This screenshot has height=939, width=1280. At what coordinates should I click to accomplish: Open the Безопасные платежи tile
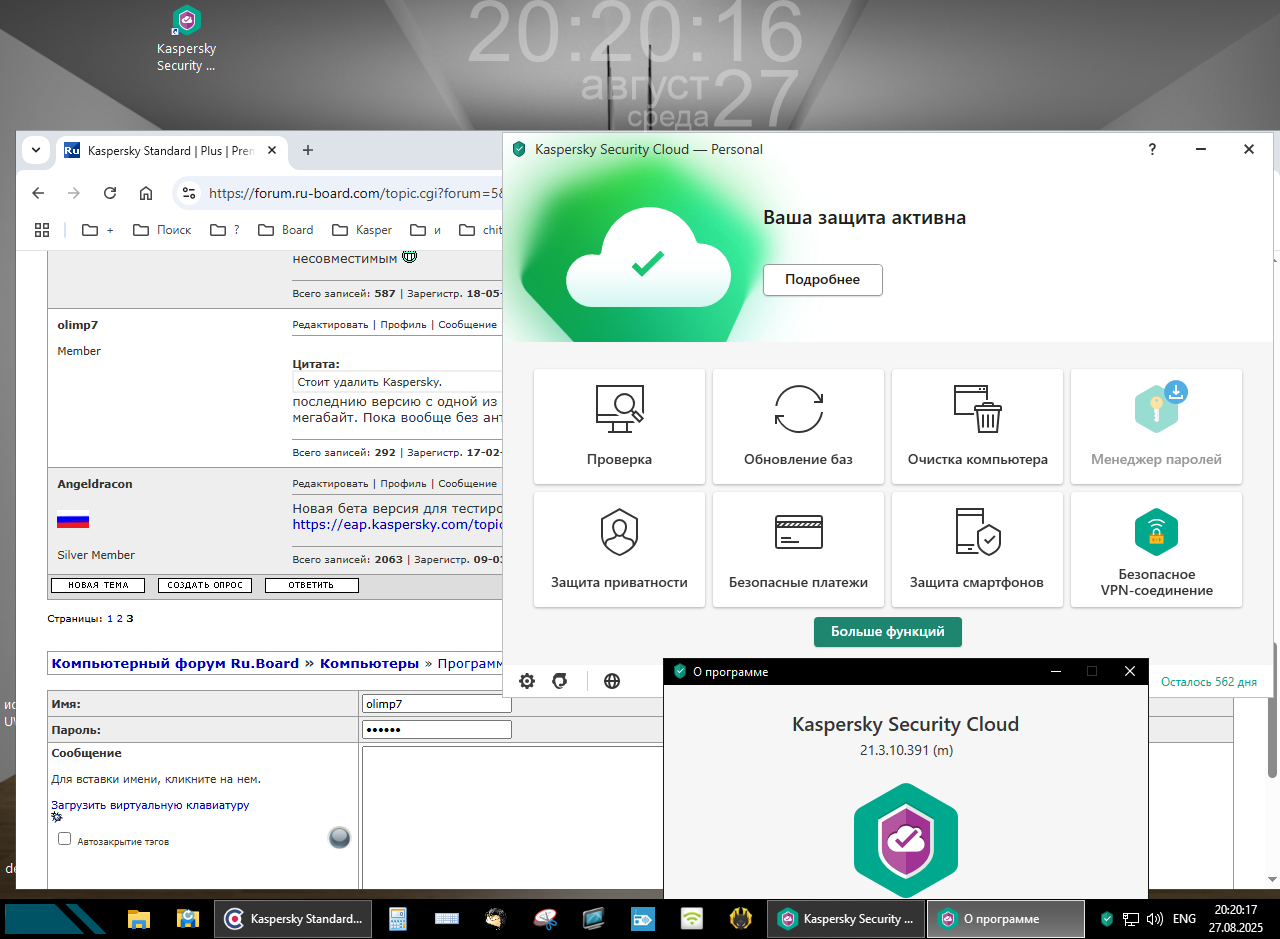(x=798, y=549)
